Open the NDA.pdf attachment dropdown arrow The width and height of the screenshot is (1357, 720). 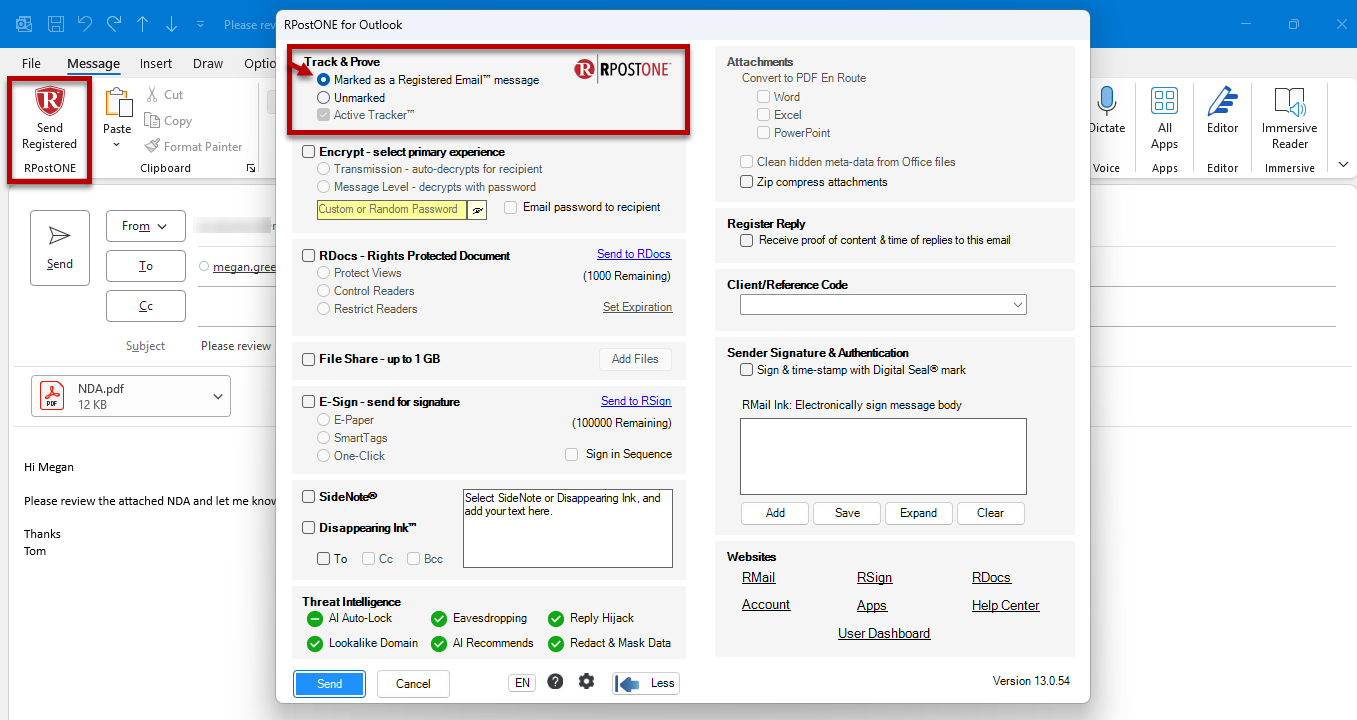[219, 397]
